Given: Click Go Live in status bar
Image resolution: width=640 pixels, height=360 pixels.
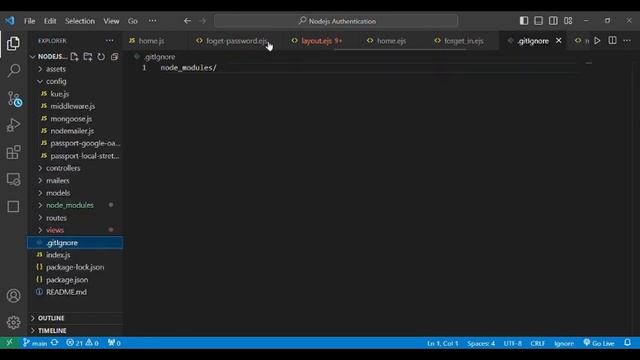Looking at the screenshot, I should [599, 343].
